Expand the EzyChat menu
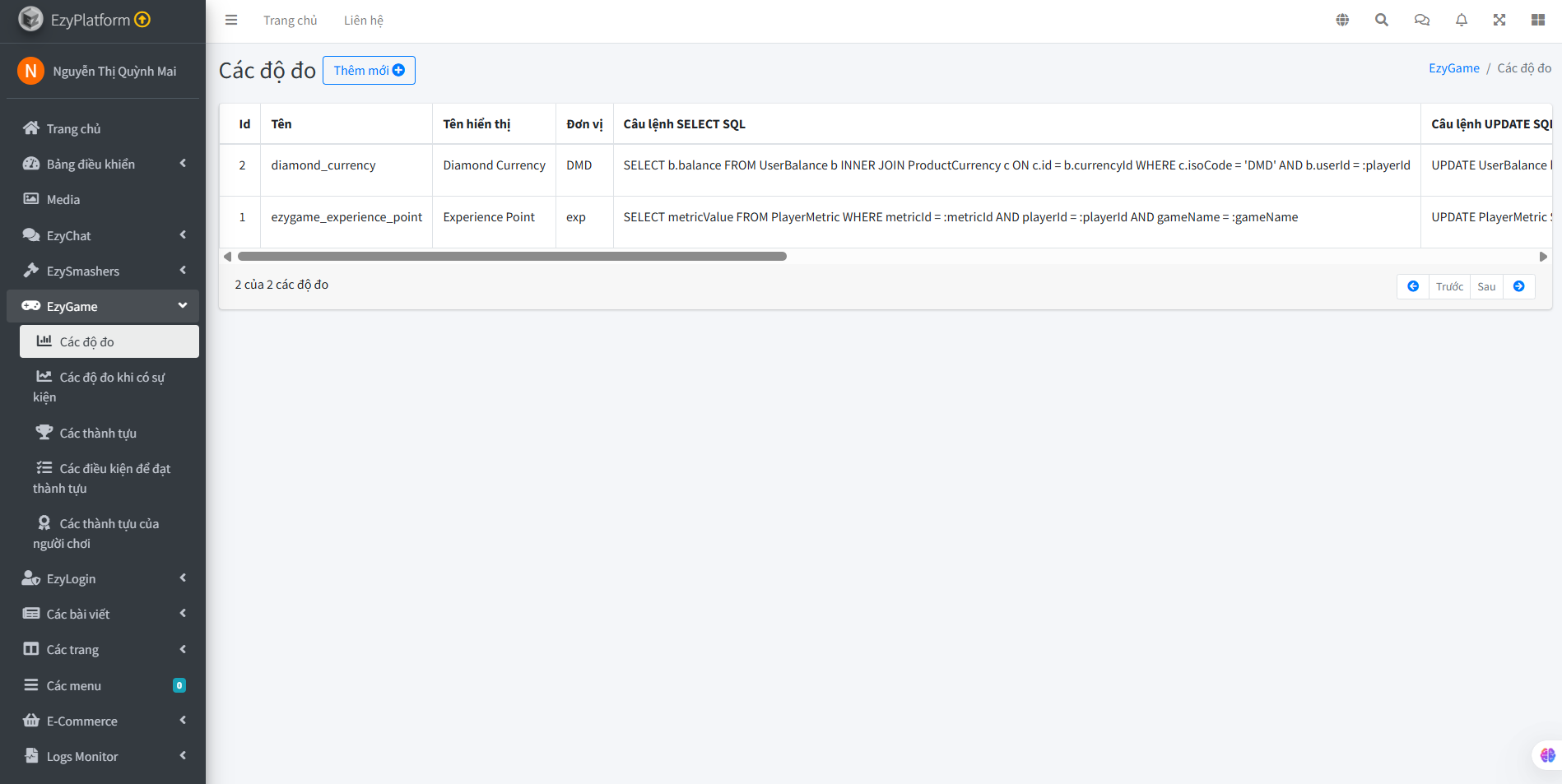The width and height of the screenshot is (1562, 784). pyautogui.click(x=182, y=234)
